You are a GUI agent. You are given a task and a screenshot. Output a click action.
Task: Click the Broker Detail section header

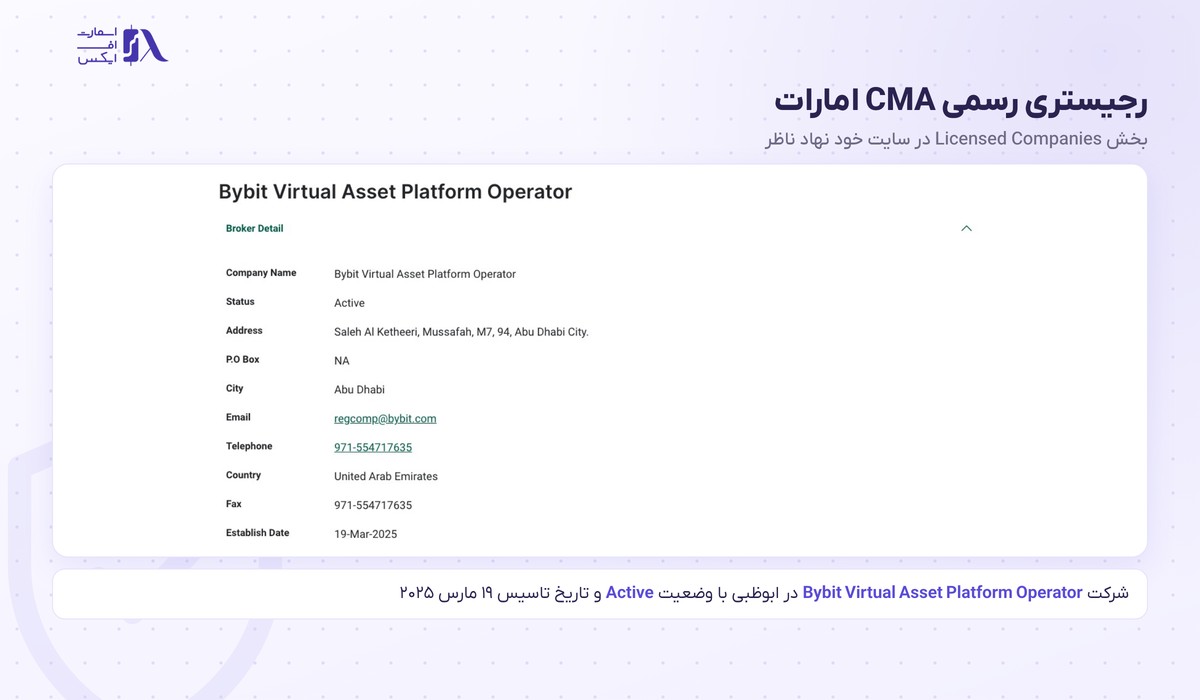254,229
